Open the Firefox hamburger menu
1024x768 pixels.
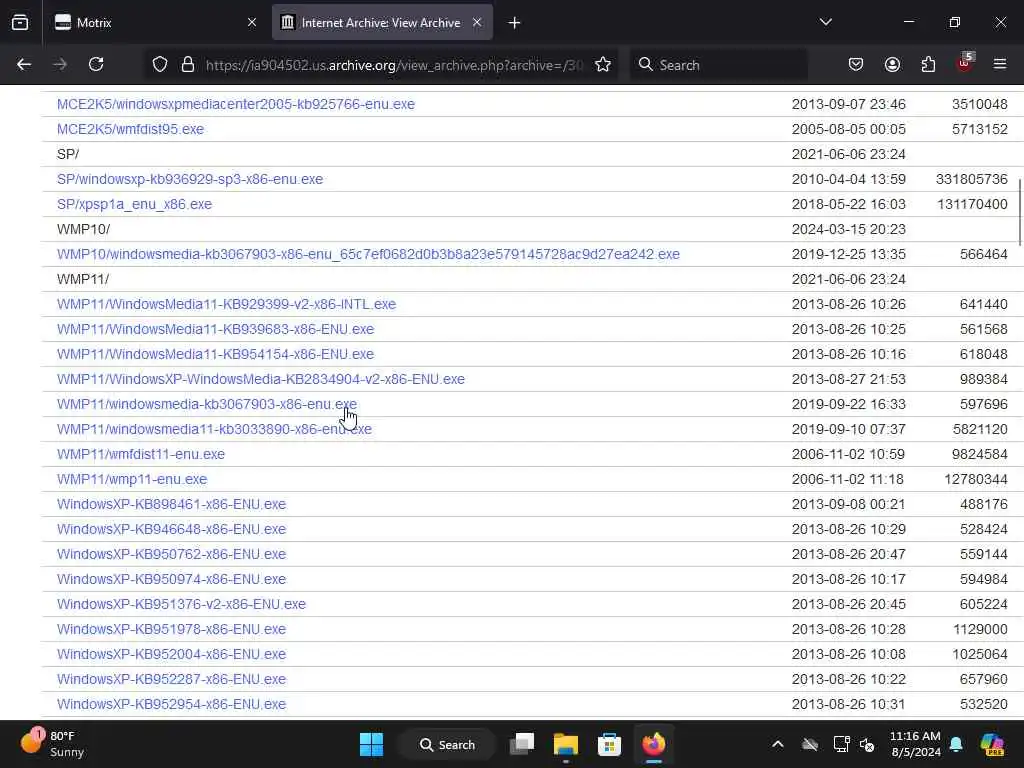click(x=1000, y=64)
